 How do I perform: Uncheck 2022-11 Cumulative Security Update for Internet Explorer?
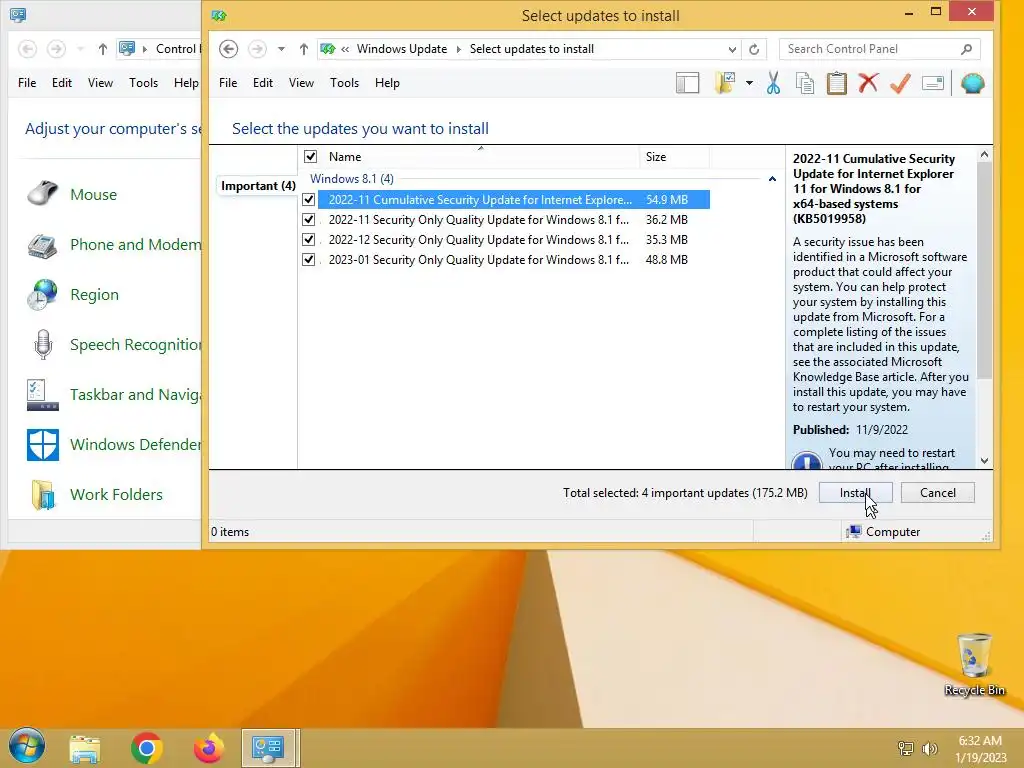coord(308,200)
